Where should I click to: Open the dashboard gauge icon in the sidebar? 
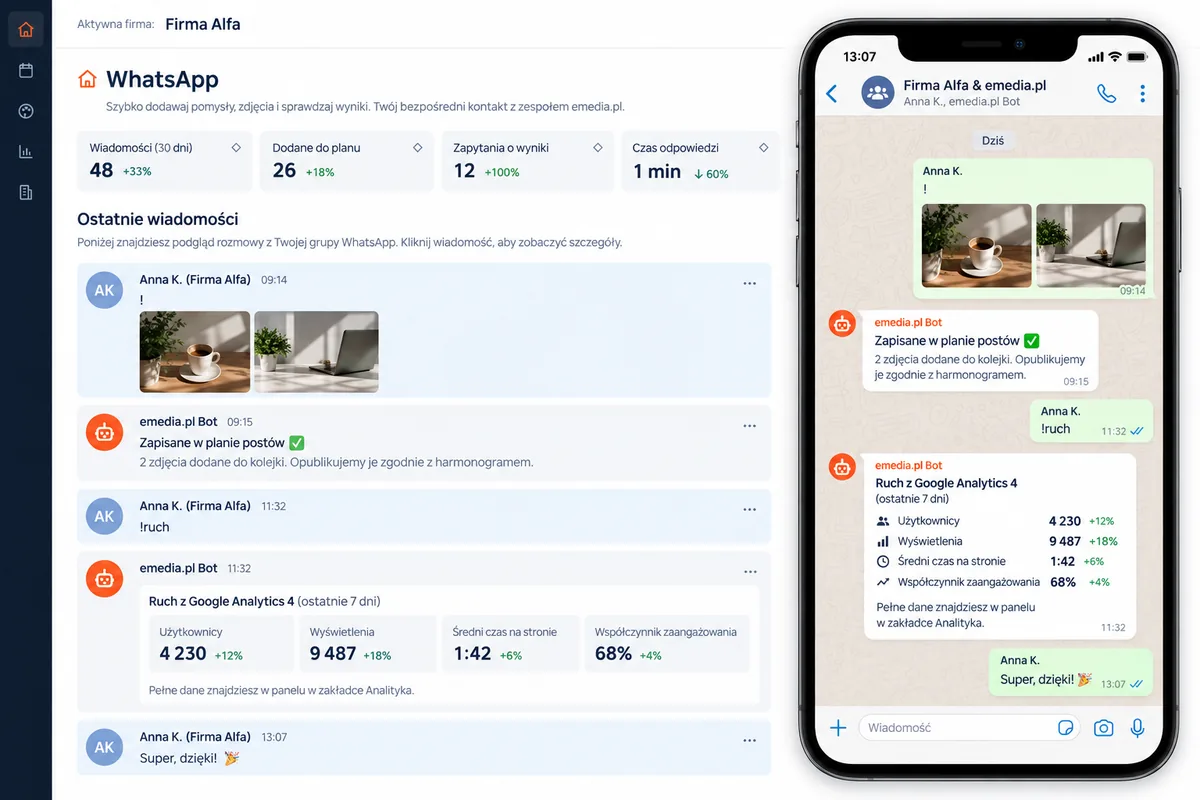tap(26, 111)
